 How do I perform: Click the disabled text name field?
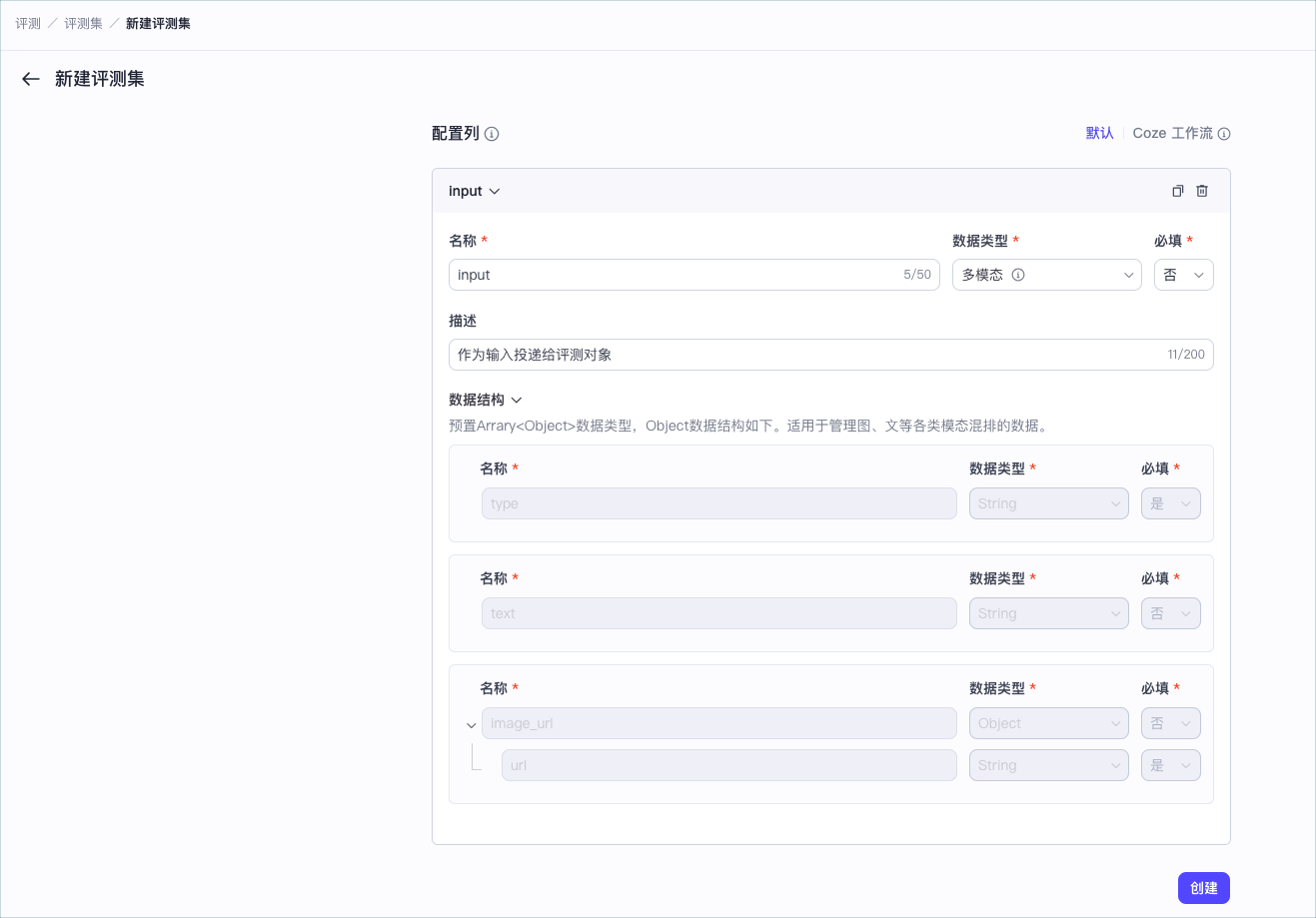pyautogui.click(x=719, y=613)
